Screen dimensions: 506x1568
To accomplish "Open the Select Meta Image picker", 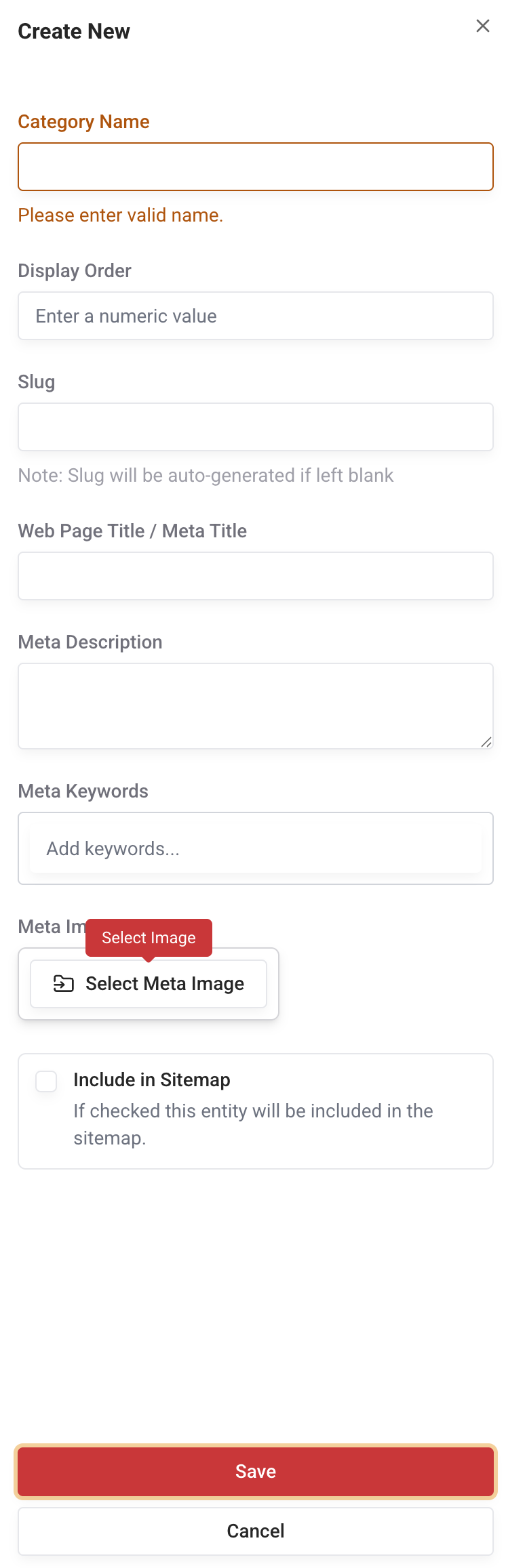I will [x=148, y=983].
